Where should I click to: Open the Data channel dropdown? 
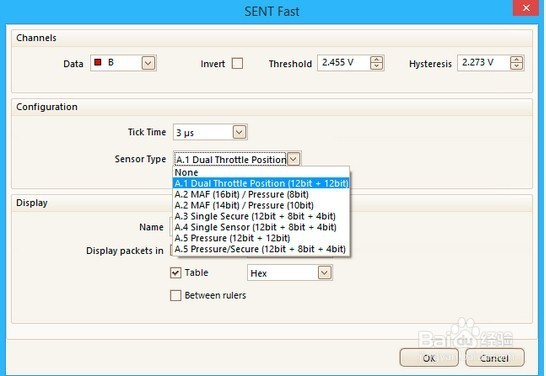point(148,63)
